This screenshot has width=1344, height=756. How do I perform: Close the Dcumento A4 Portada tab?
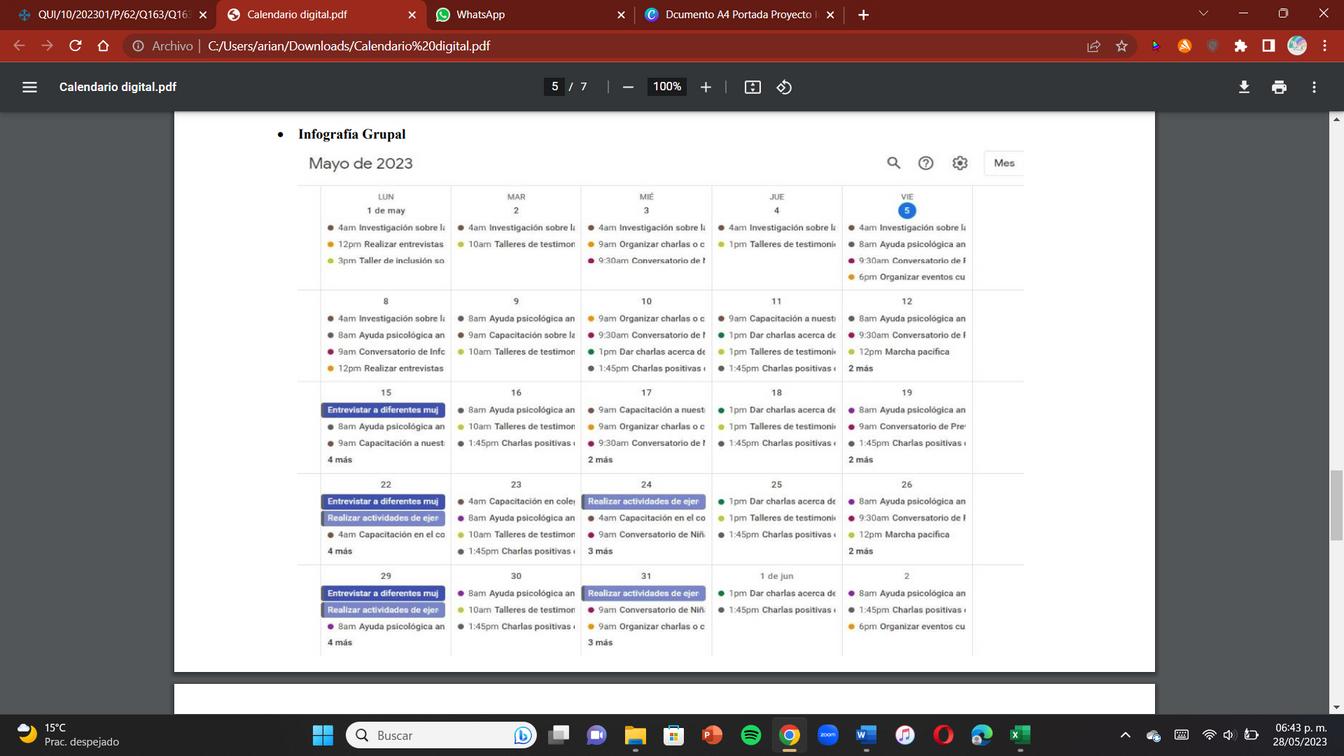(x=830, y=15)
